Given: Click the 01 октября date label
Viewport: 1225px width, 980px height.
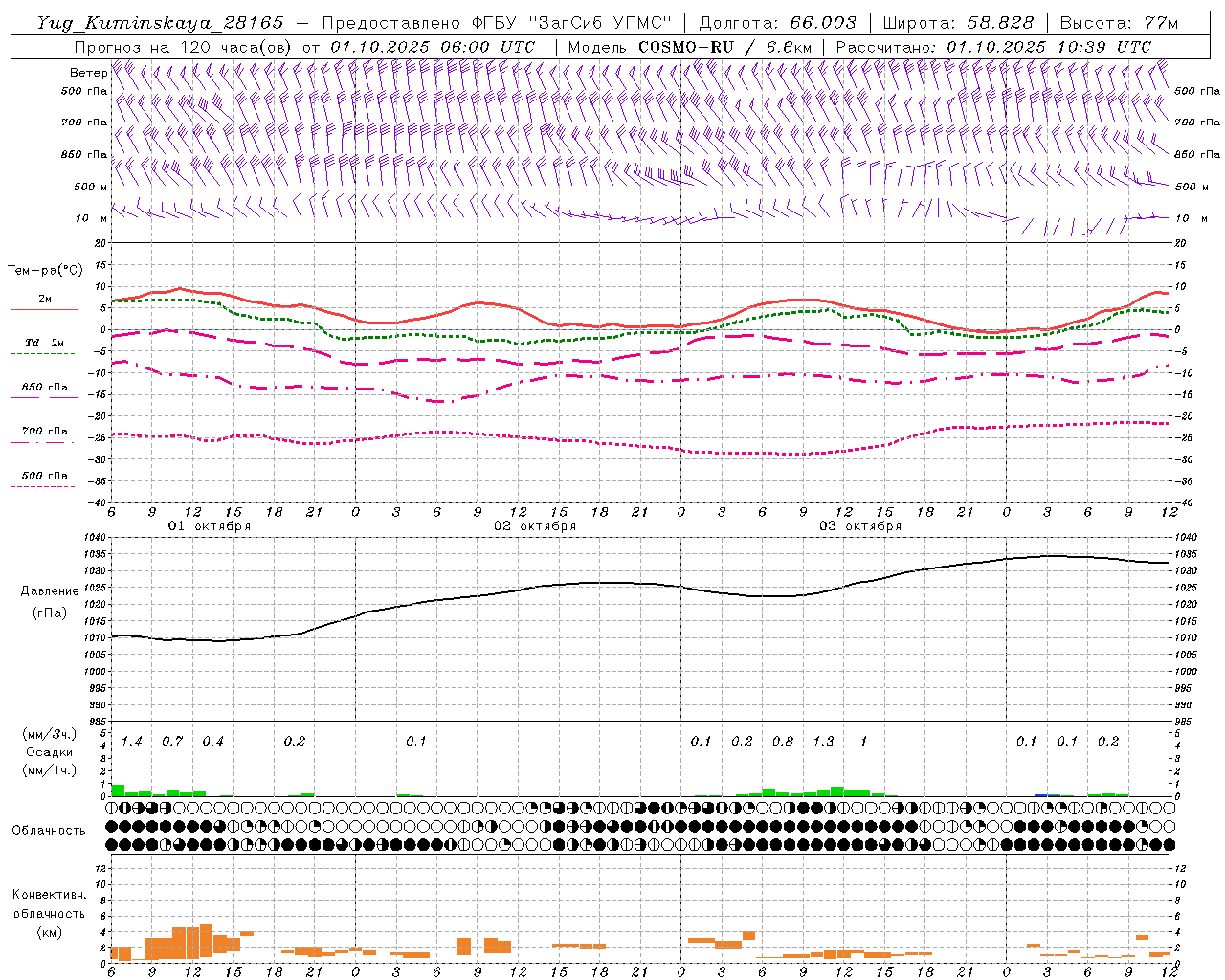Looking at the screenshot, I should coord(210,526).
